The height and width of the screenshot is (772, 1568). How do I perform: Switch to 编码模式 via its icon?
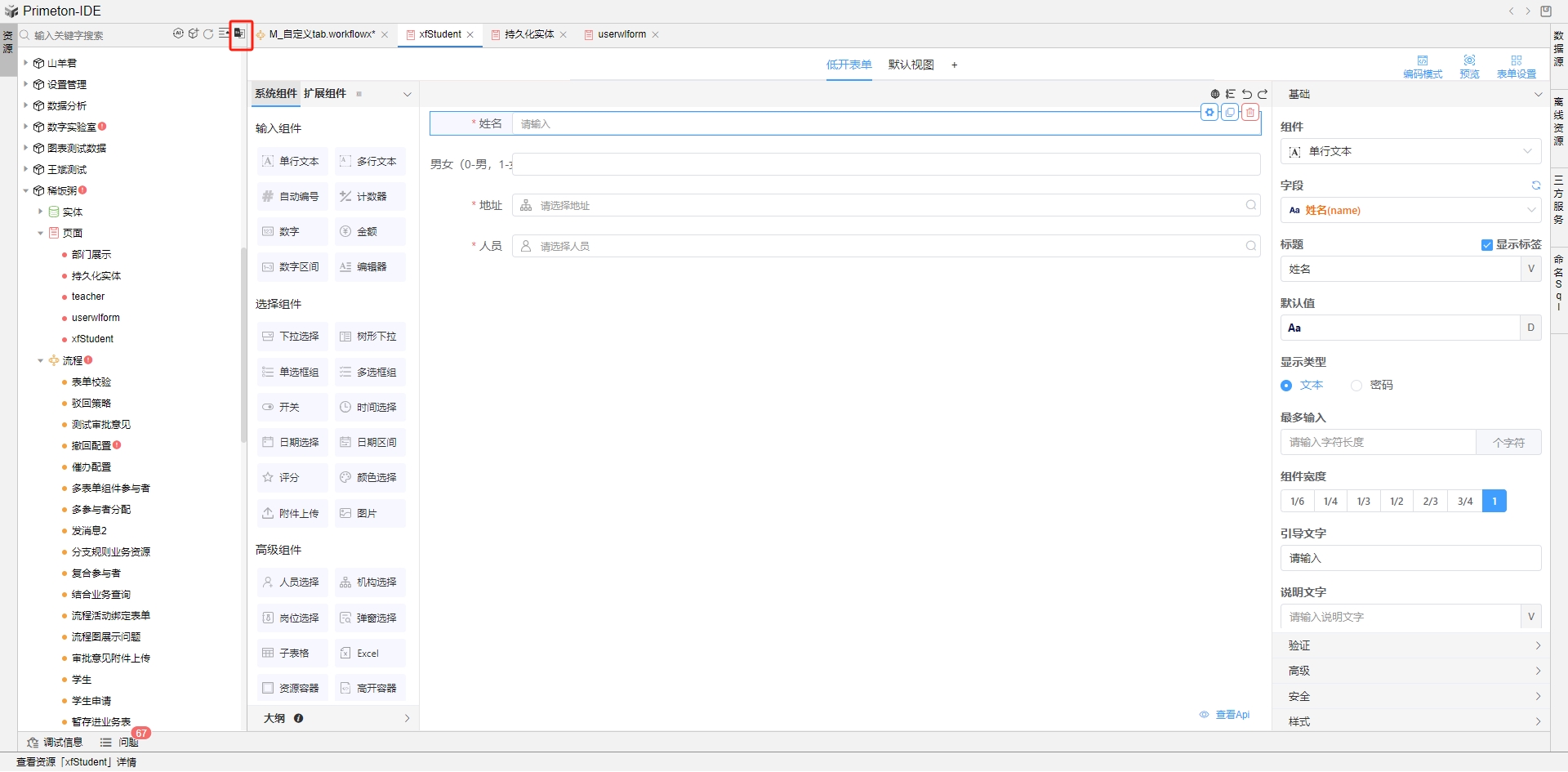[x=1423, y=65]
